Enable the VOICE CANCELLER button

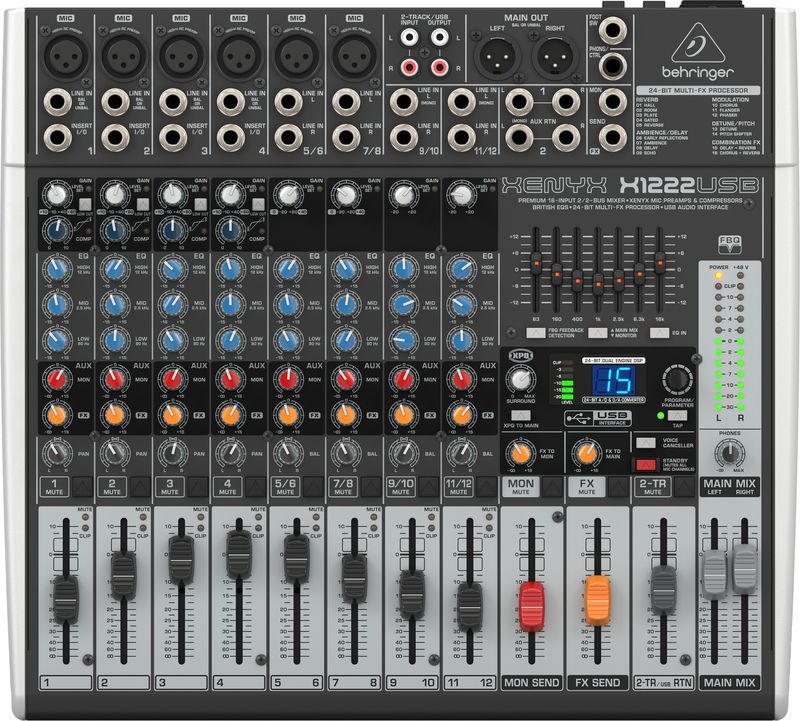[645, 442]
